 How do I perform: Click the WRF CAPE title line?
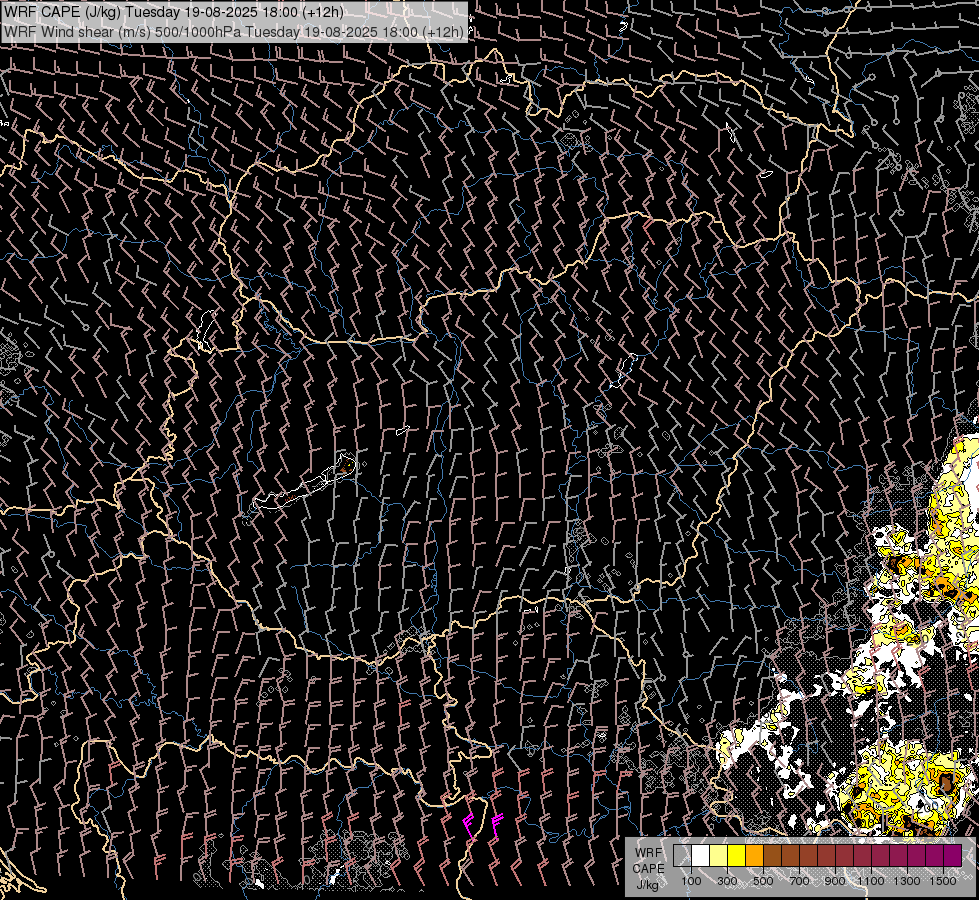tap(174, 11)
